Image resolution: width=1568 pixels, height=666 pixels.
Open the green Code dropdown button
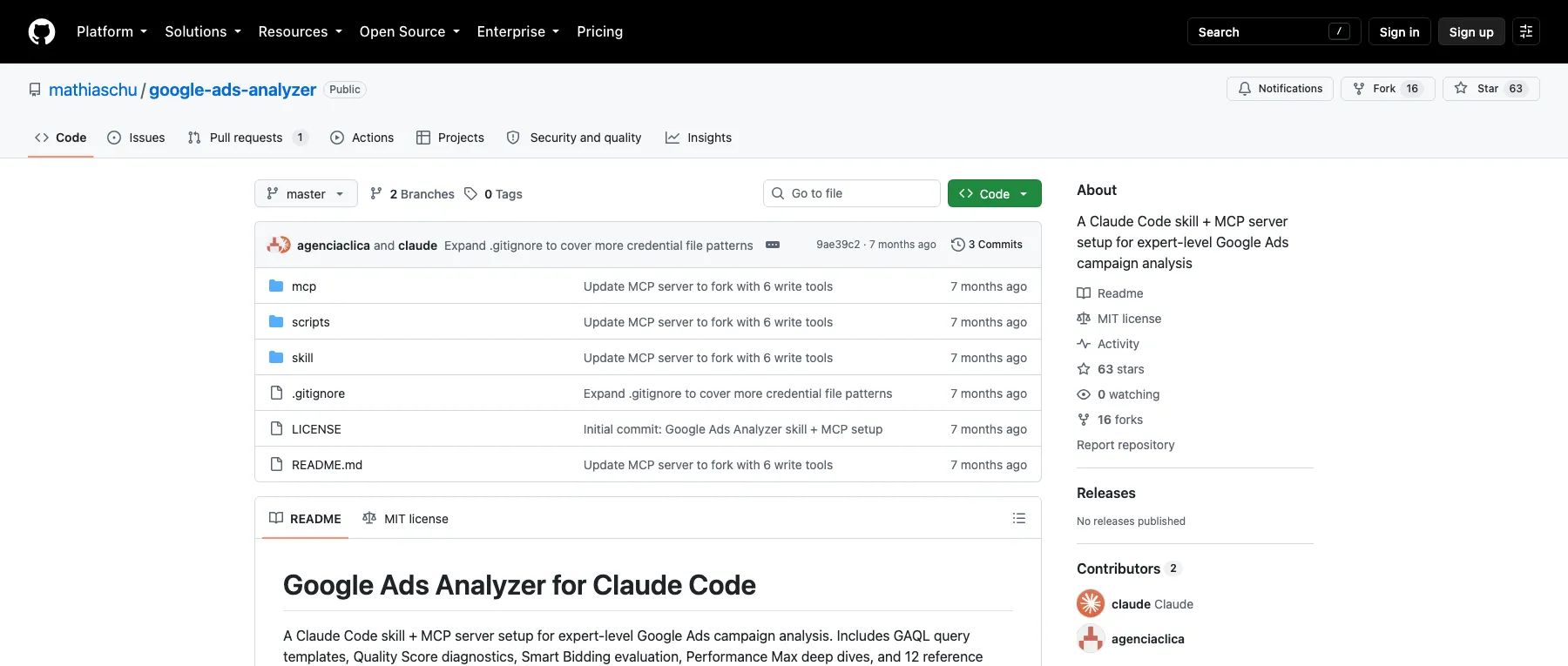pyautogui.click(x=994, y=193)
